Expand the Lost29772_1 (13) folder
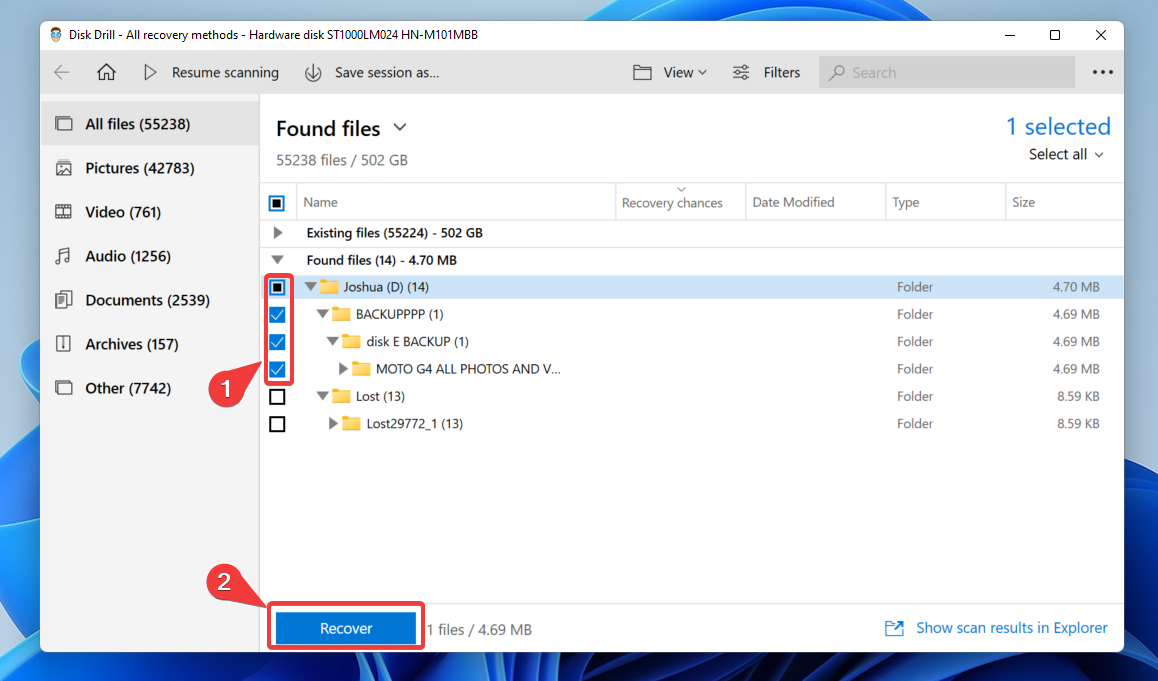This screenshot has height=681, width=1158. 333,423
